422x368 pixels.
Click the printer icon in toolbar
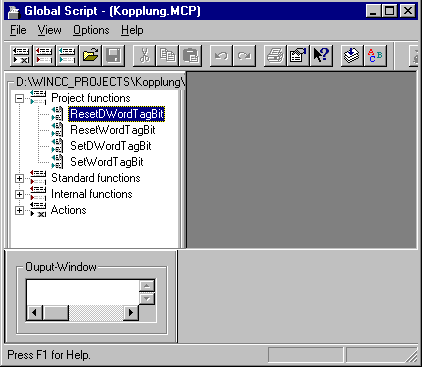[275, 55]
